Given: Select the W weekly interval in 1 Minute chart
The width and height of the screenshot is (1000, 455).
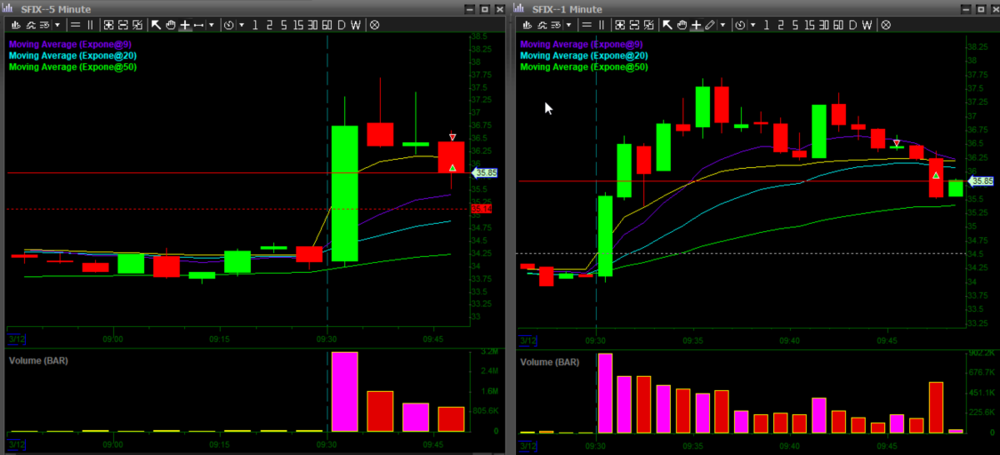Looking at the screenshot, I should pos(867,25).
